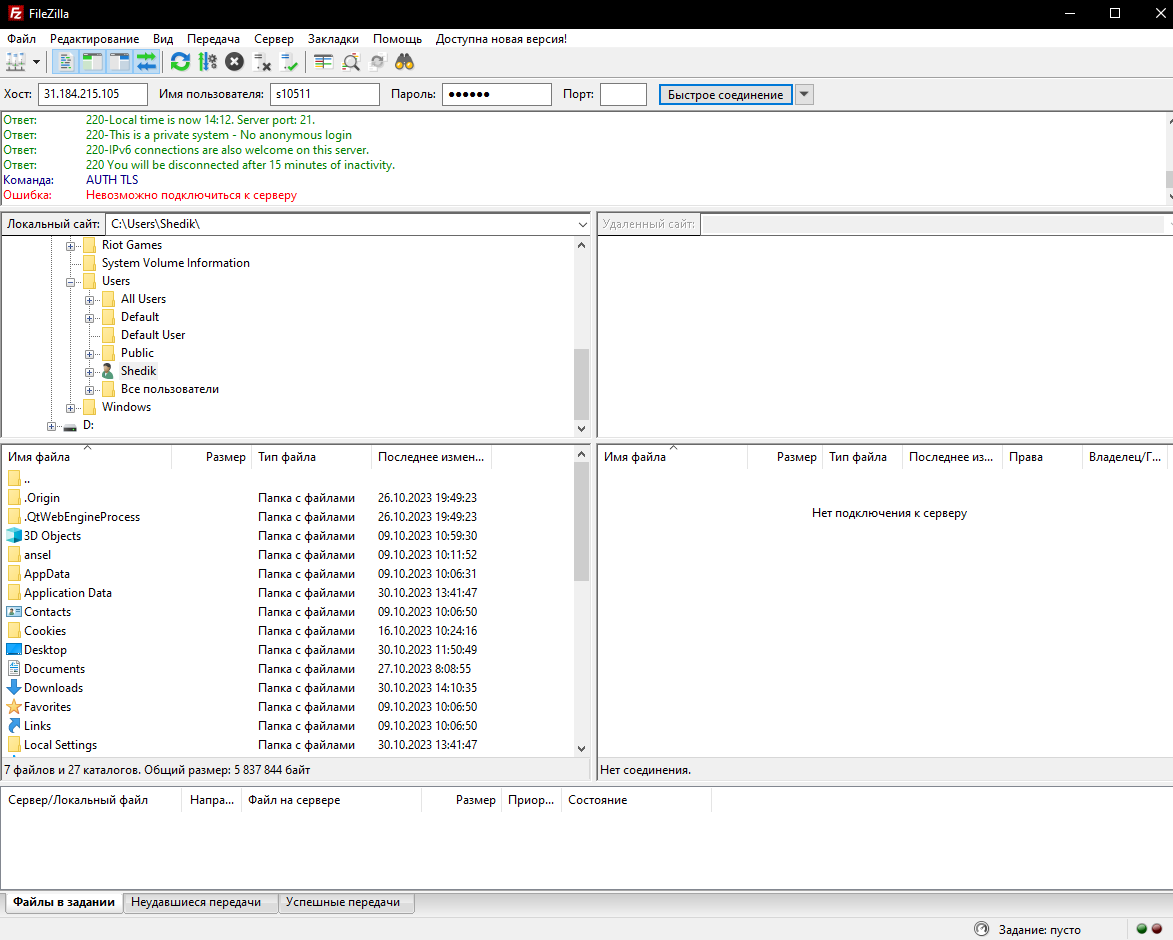Sort remote list by Права column
The width and height of the screenshot is (1173, 940).
coord(1042,457)
